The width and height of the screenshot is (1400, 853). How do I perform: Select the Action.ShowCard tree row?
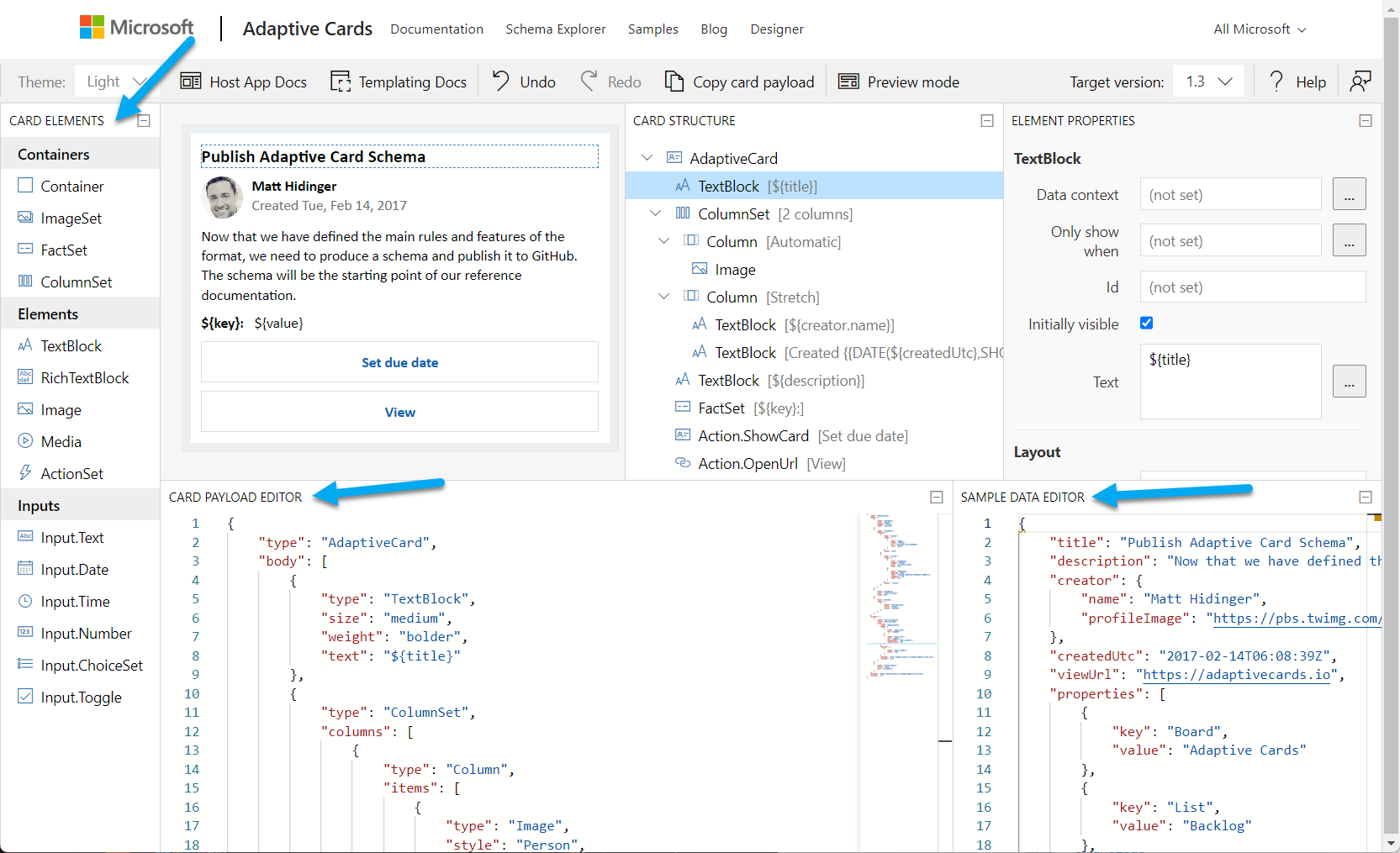[x=814, y=436]
